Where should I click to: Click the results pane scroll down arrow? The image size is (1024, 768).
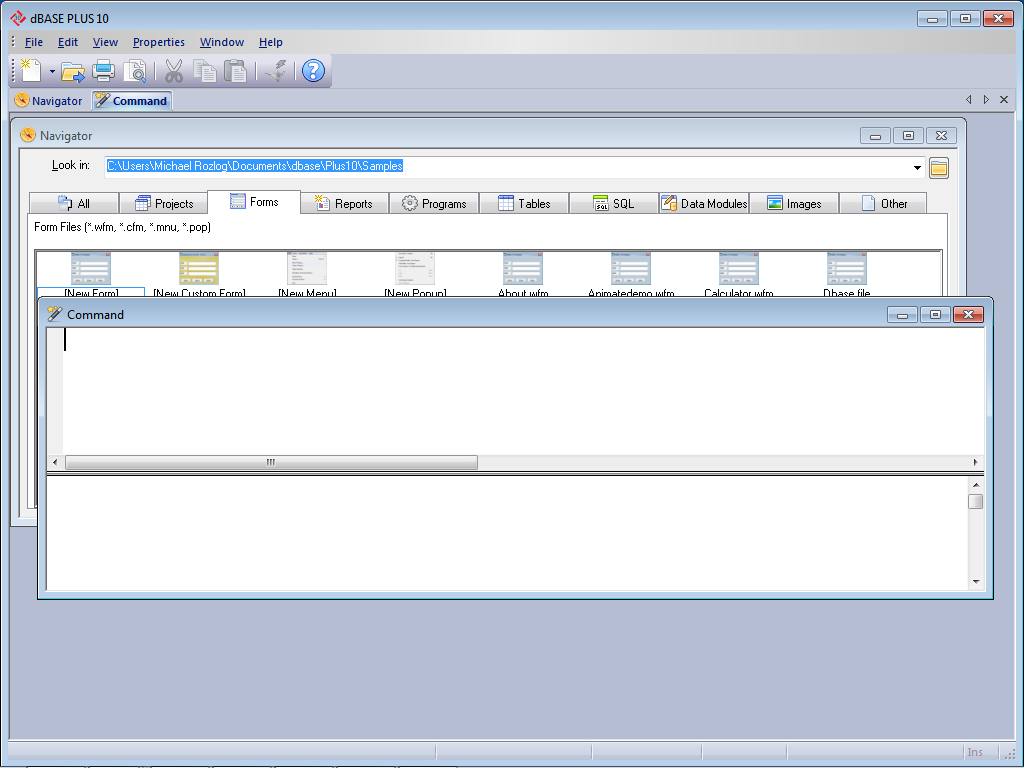[x=976, y=581]
